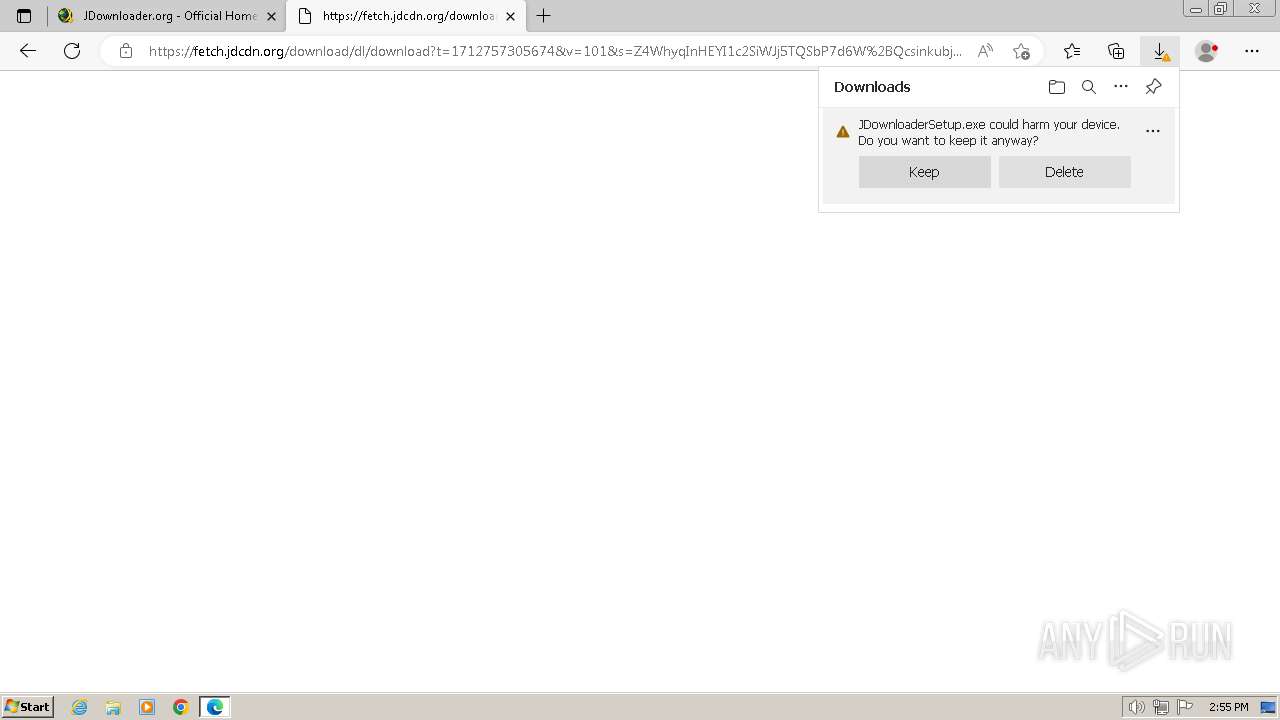Image resolution: width=1280 pixels, height=720 pixels.
Task: Open the browser profile menu
Action: point(1207,51)
